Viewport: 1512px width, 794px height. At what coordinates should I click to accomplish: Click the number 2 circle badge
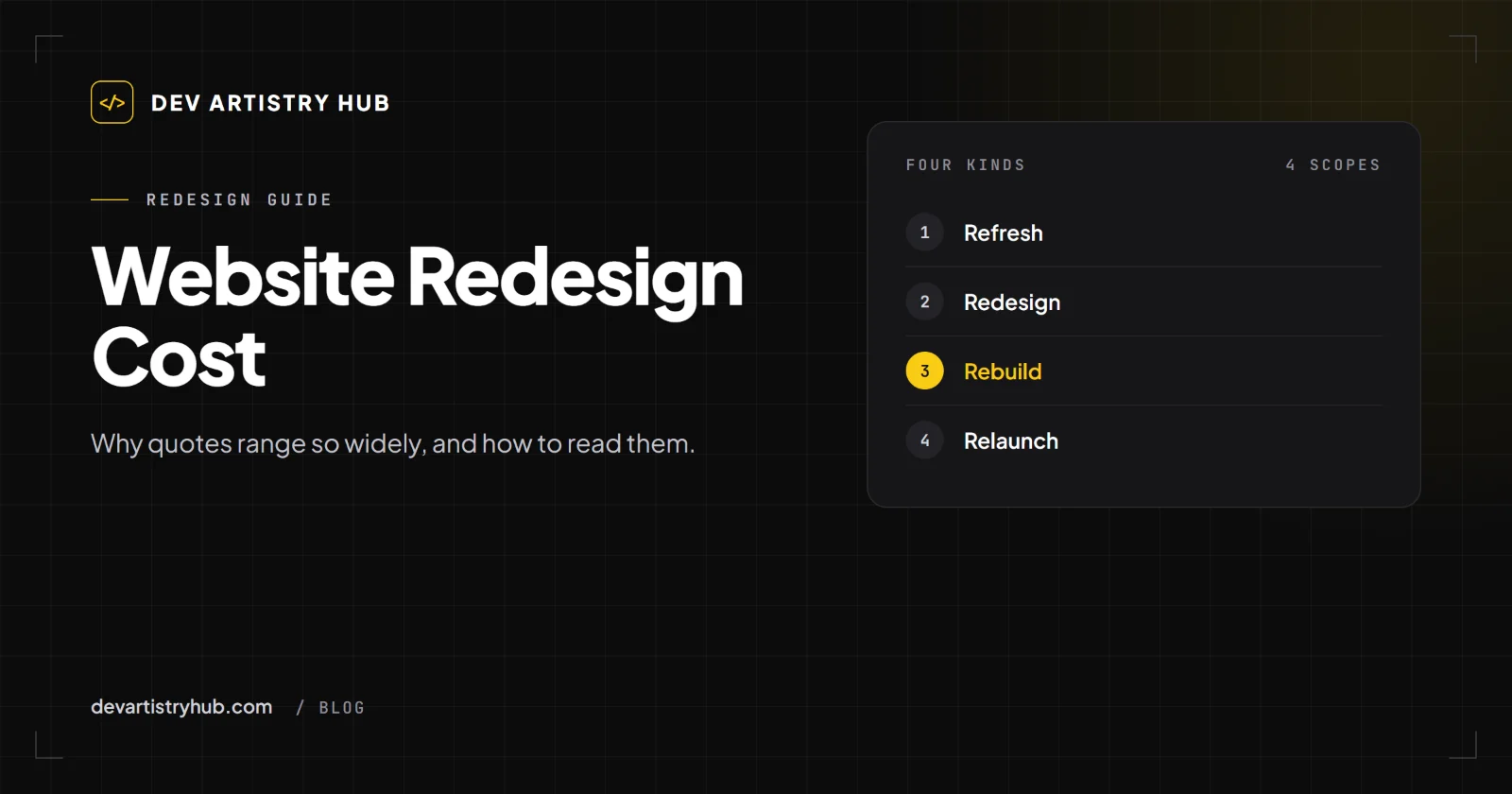coord(924,302)
